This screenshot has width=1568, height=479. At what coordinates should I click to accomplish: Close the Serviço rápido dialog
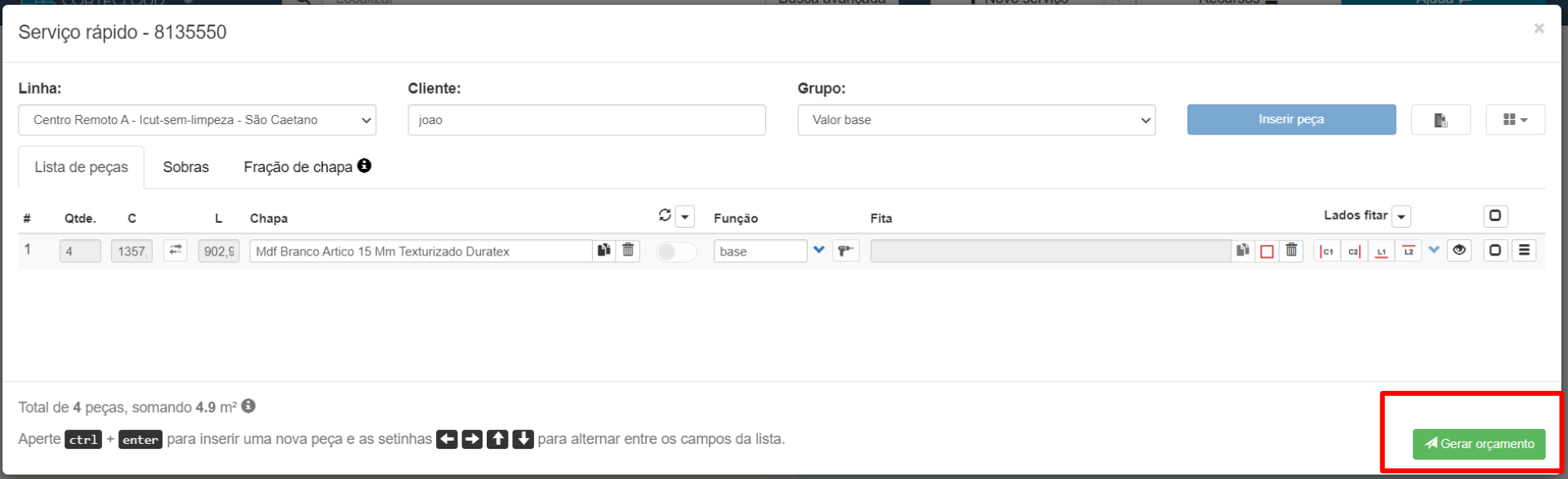[1539, 29]
